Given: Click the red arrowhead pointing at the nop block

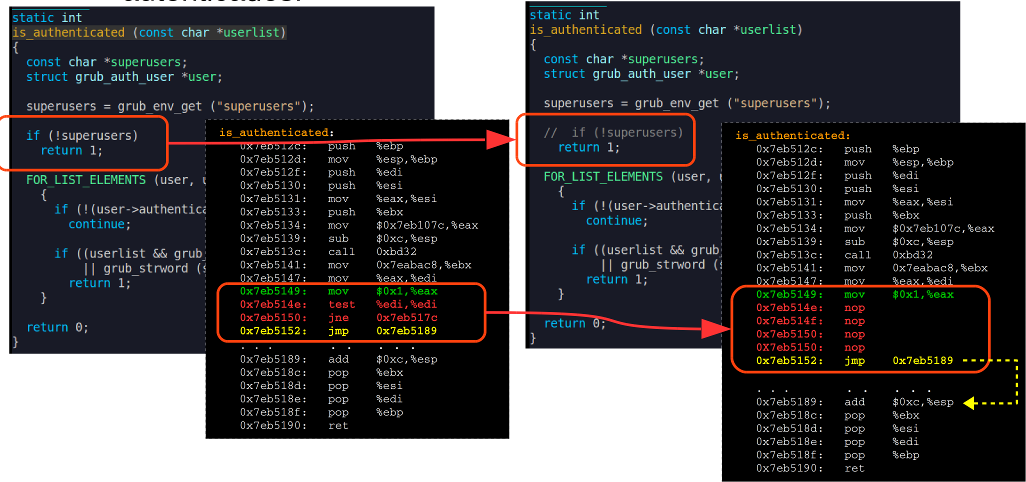Looking at the screenshot, I should [x=714, y=330].
